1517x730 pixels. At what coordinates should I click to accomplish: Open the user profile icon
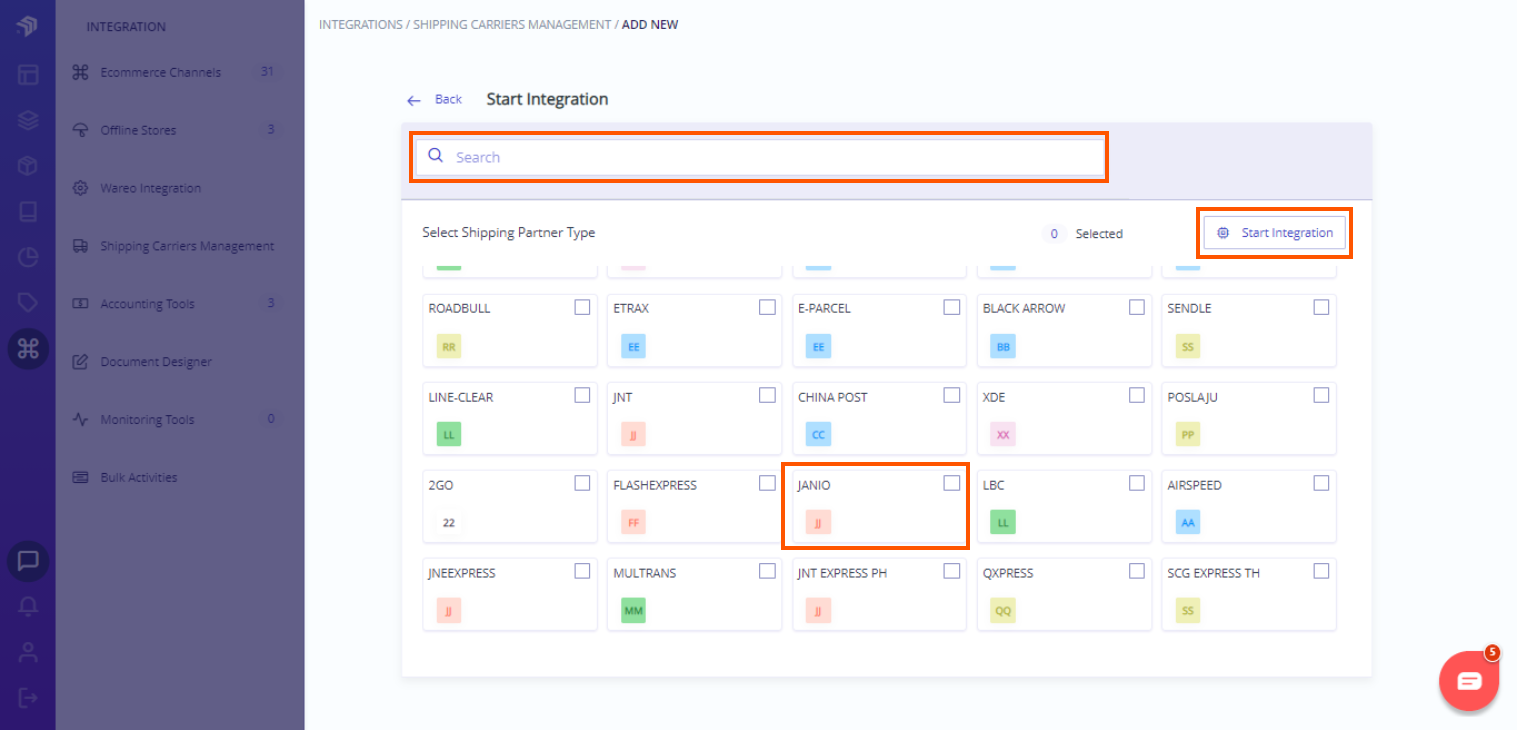click(28, 652)
